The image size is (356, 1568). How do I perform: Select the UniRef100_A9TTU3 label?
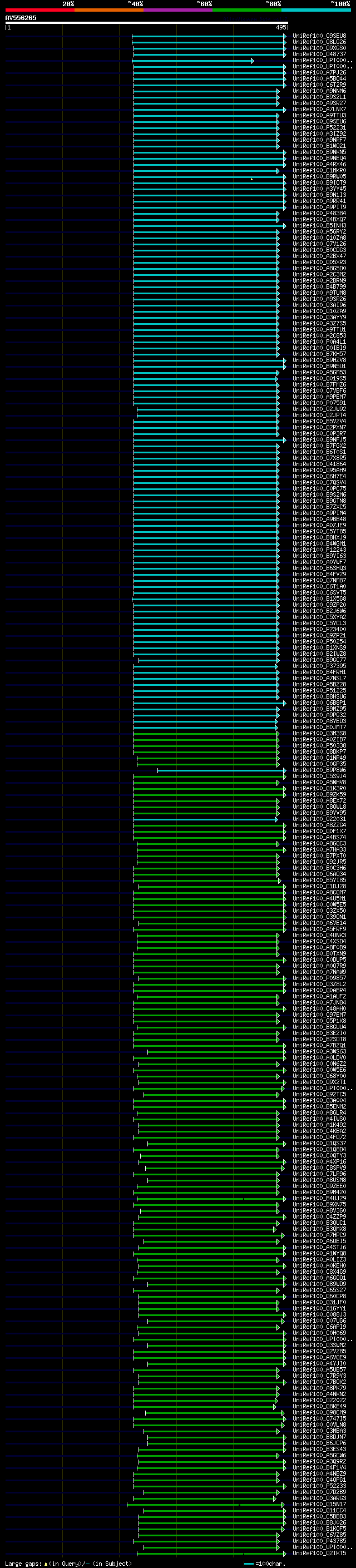point(319,116)
